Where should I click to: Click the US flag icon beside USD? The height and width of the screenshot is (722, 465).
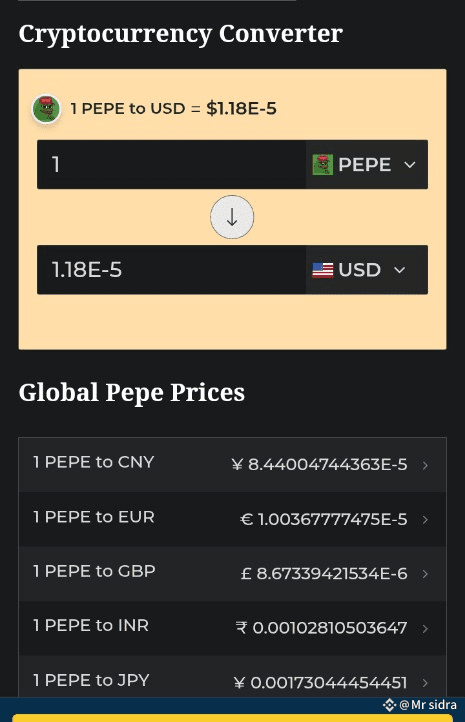click(322, 270)
